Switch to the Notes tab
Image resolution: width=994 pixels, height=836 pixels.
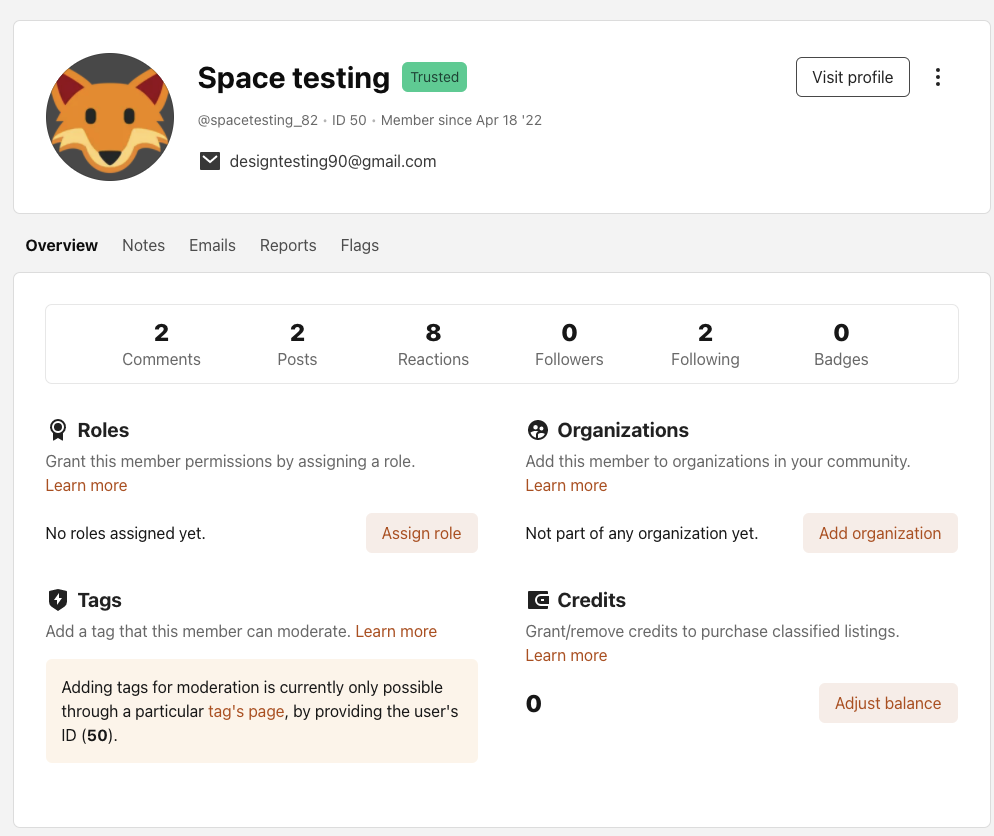143,245
